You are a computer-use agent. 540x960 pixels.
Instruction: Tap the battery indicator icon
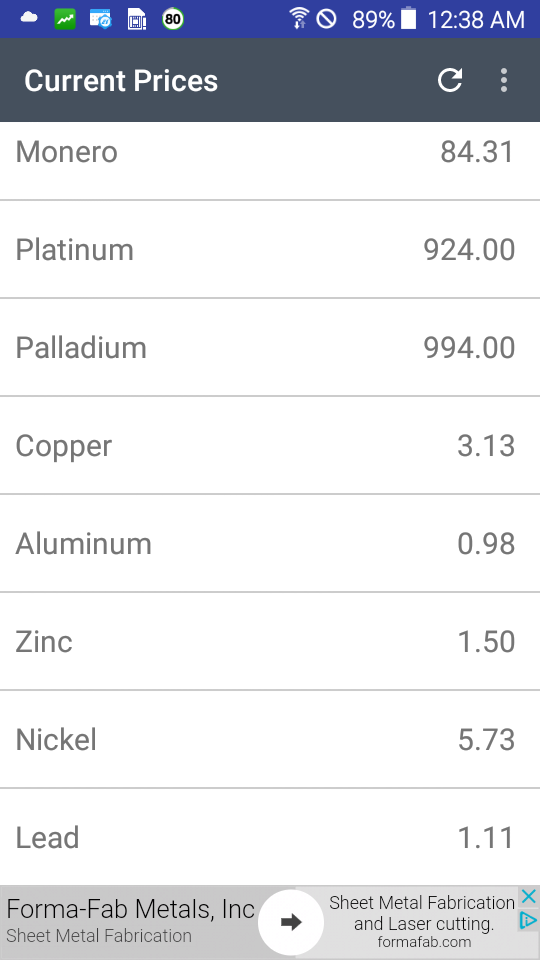[408, 19]
